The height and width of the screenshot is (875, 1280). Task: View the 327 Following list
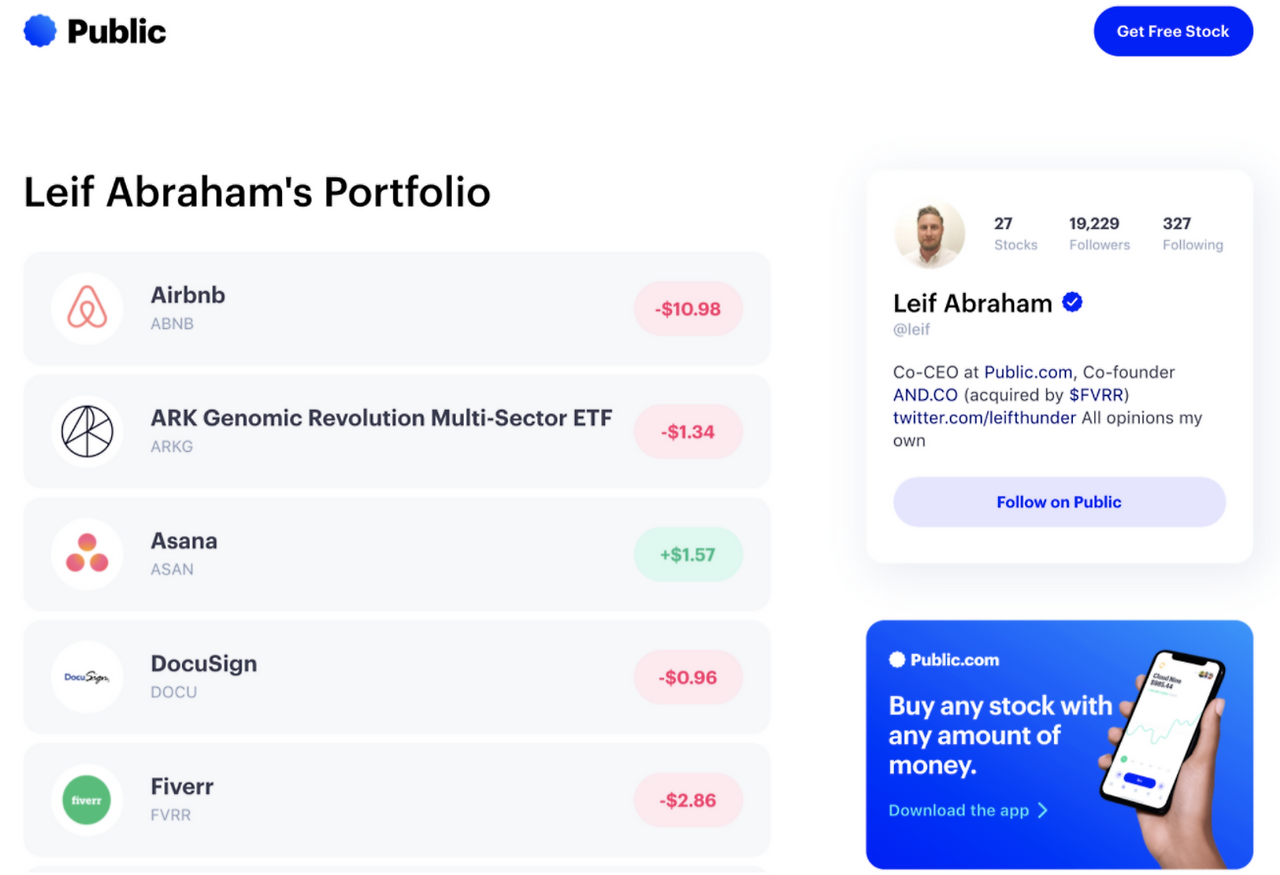tap(1192, 233)
